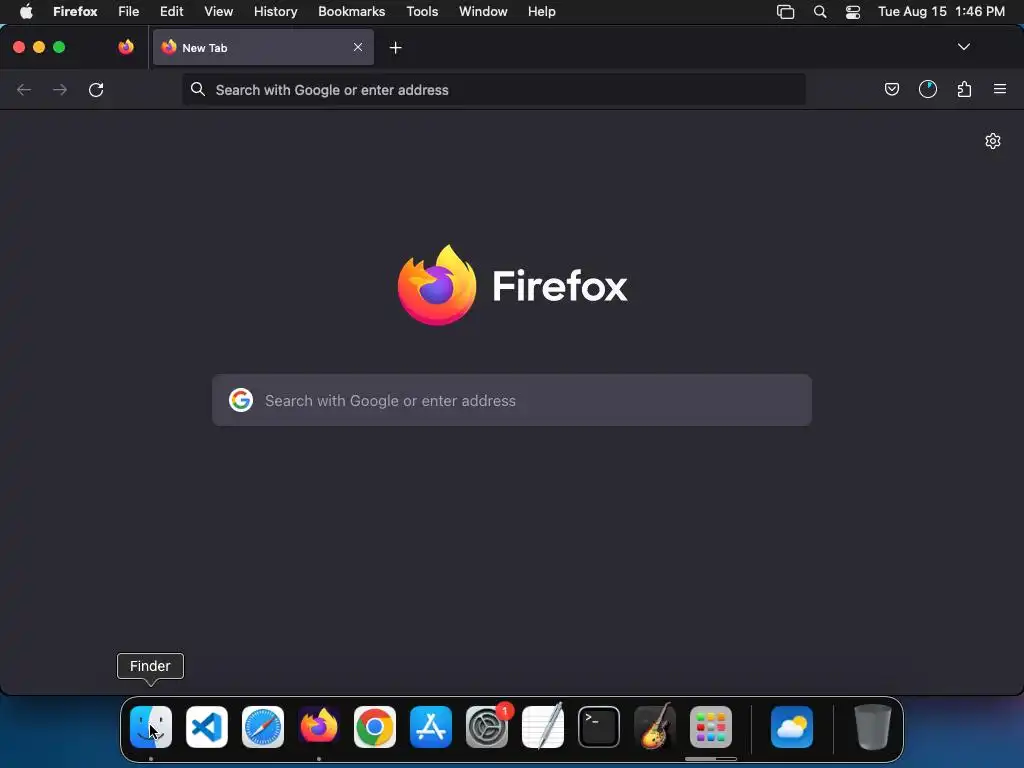
Task: Open the Edit menu
Action: (172, 12)
